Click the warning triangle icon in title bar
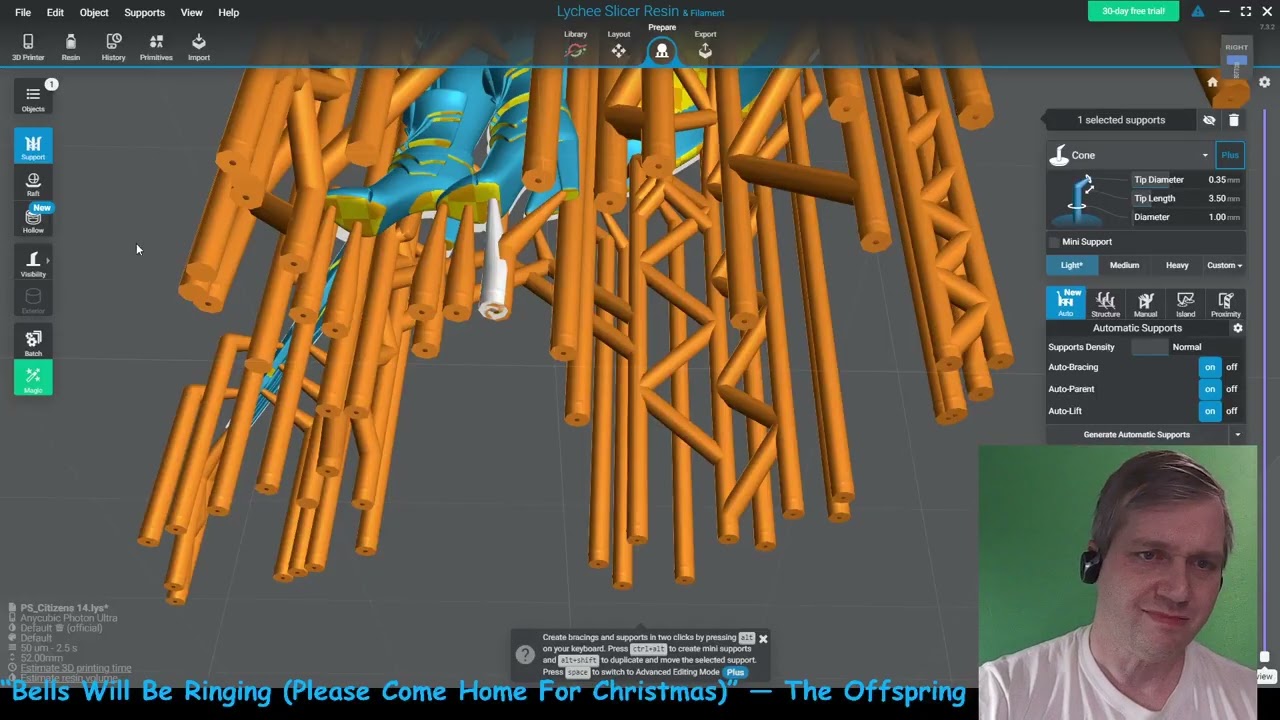 [1198, 12]
